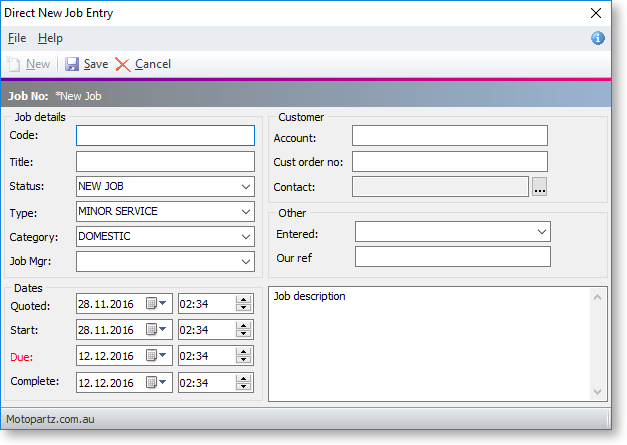Open the Due date calendar picker
627x445 pixels.
156,356
